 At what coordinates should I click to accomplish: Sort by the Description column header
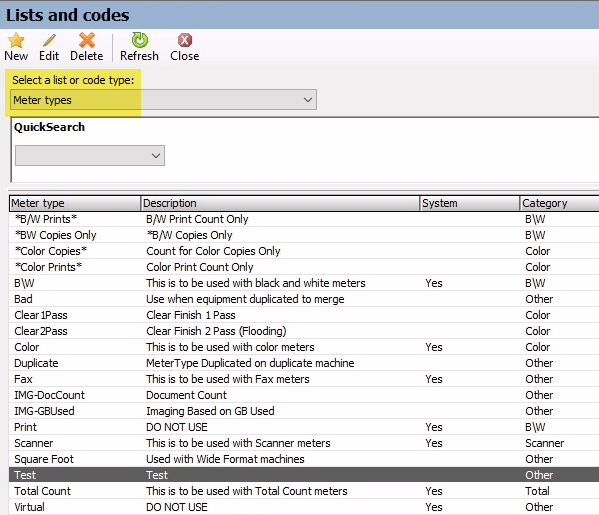[280, 203]
